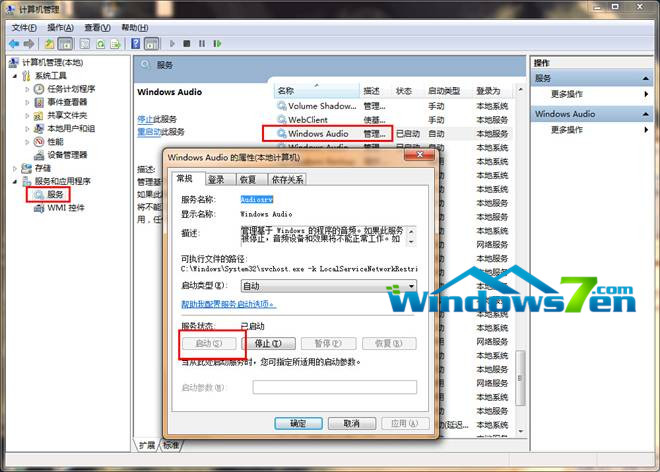The height and width of the screenshot is (472, 660).
Task: Expand the 任务计划程序 tree node
Action: (27, 89)
